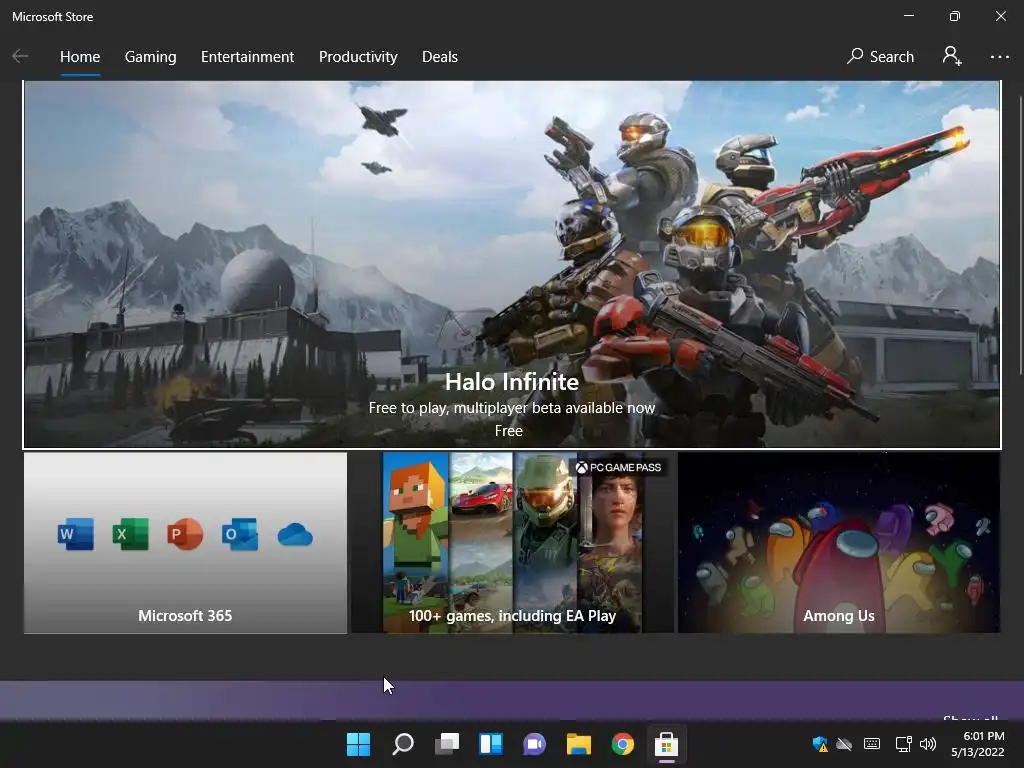The width and height of the screenshot is (1024, 768).
Task: Open the Among Us tile
Action: pos(839,542)
